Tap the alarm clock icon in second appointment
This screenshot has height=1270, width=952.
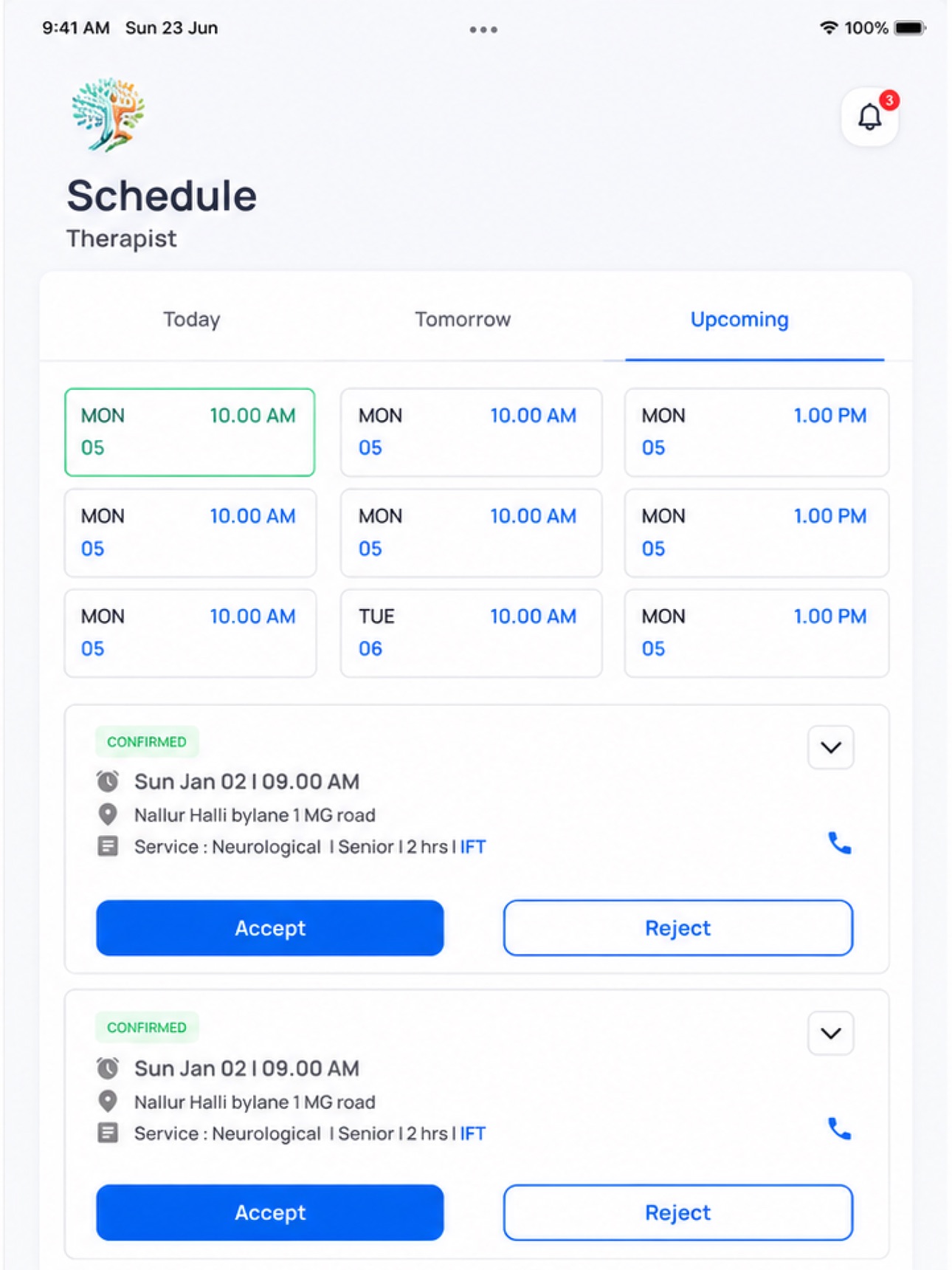tap(108, 1068)
